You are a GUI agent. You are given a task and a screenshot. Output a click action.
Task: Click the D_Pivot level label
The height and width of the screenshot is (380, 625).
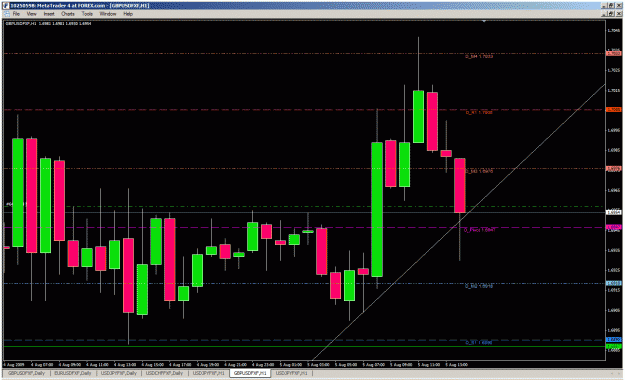tap(480, 230)
